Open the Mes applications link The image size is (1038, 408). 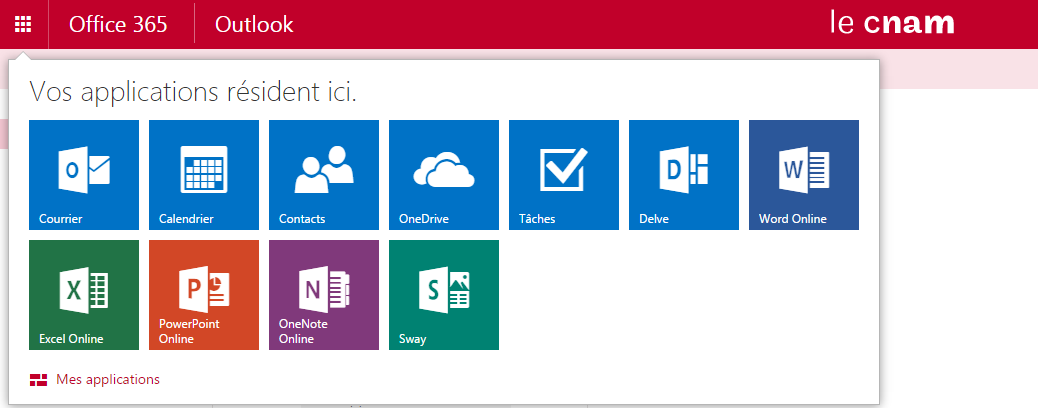108,379
